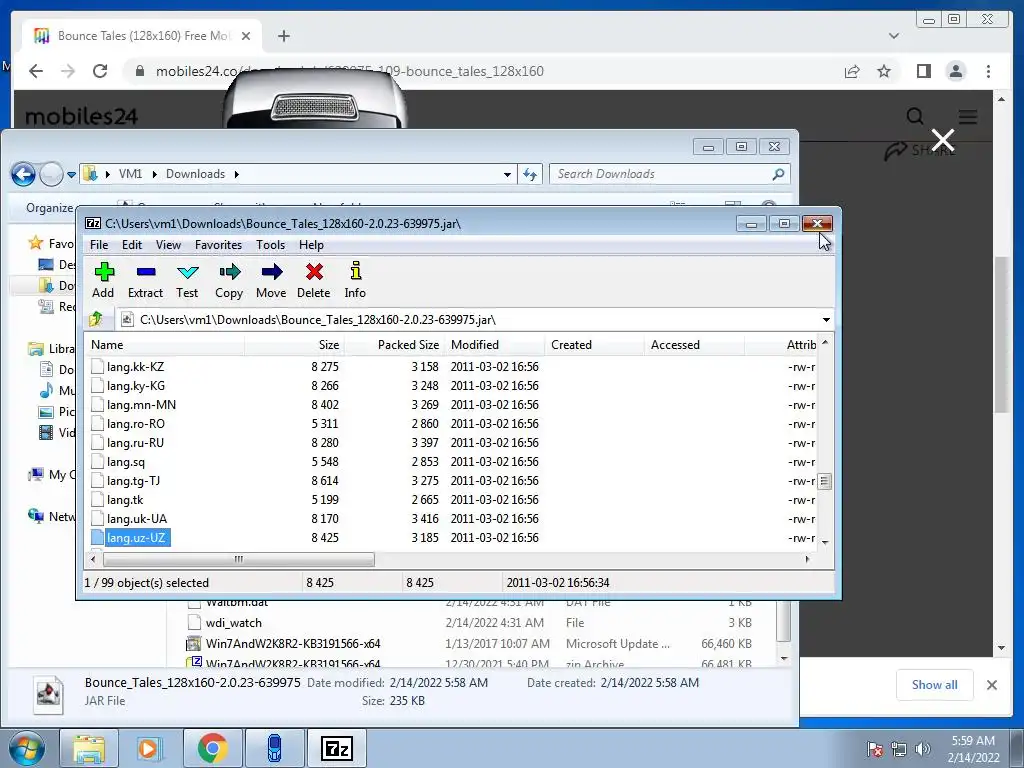
Task: Open Chrome three-dot menu
Action: (988, 71)
